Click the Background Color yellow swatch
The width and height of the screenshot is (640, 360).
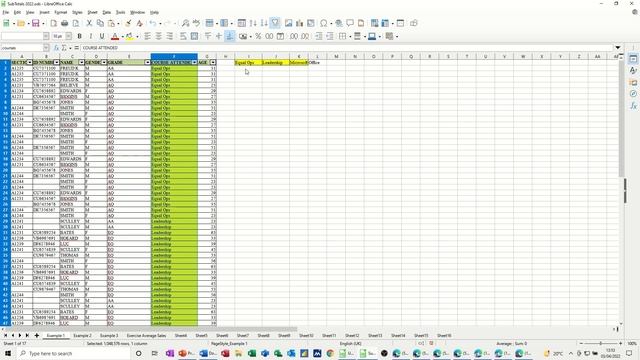(129, 37)
